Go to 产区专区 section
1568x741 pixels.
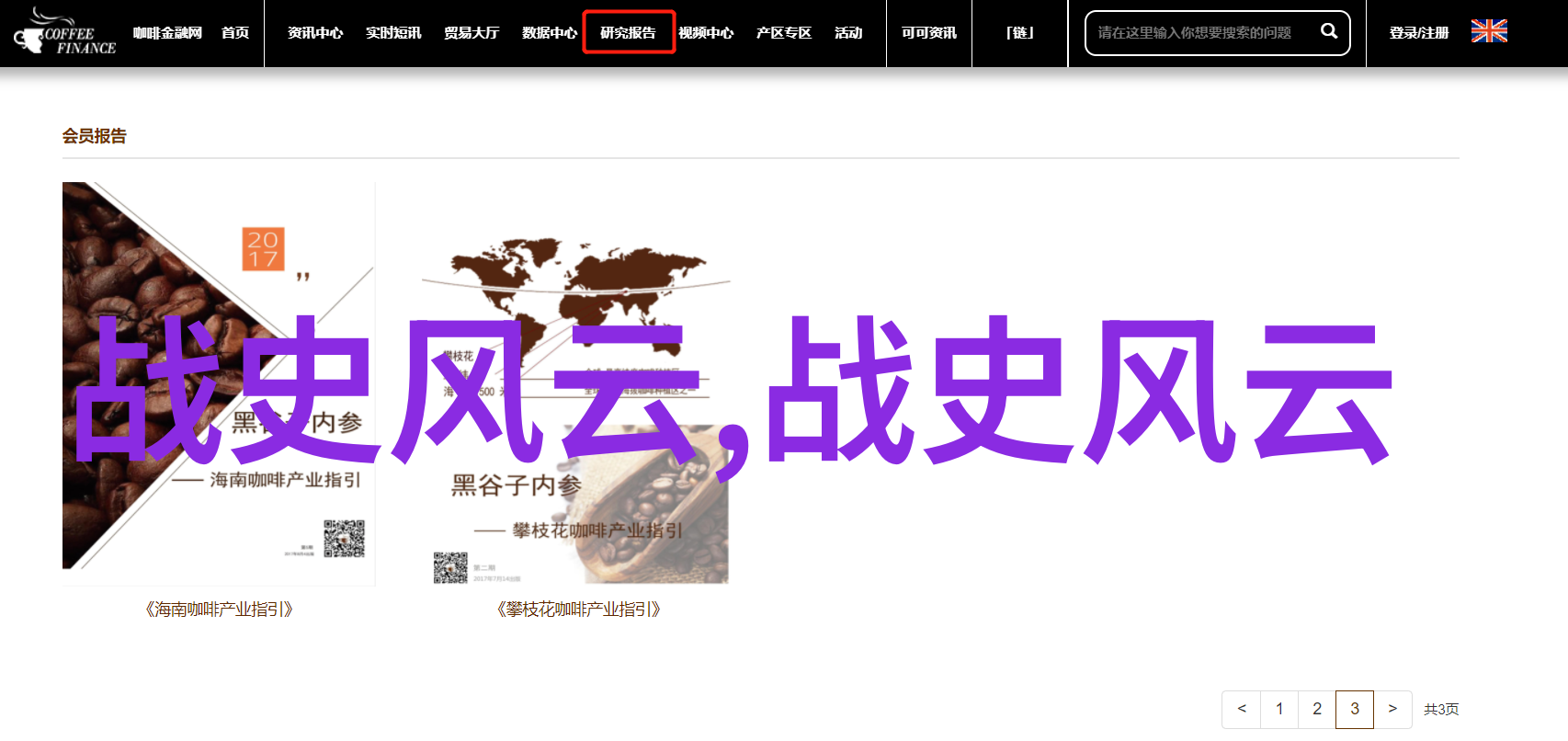pos(783,33)
